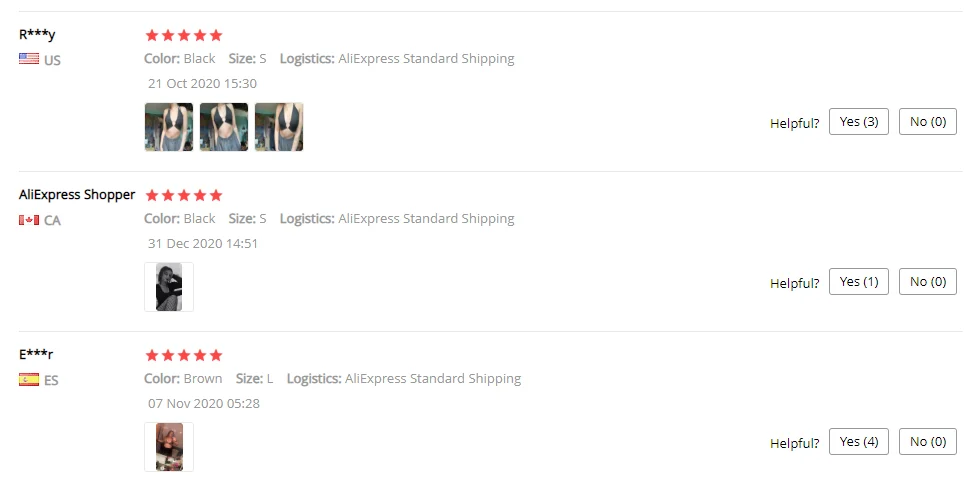Click Yes (1) on the Canadian review
974x490 pixels.
point(859,282)
